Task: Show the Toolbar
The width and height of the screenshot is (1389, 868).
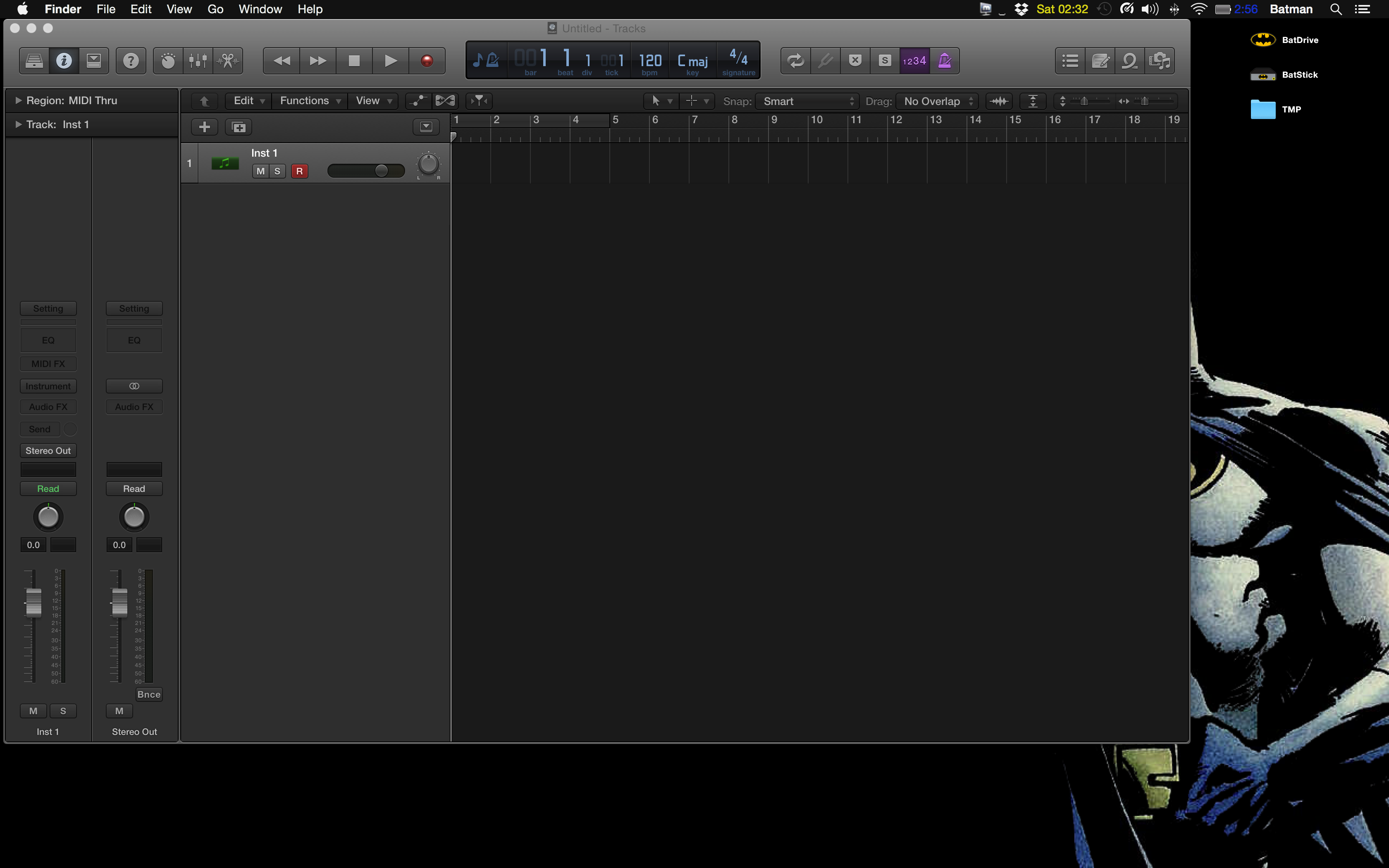Action: pos(93,61)
